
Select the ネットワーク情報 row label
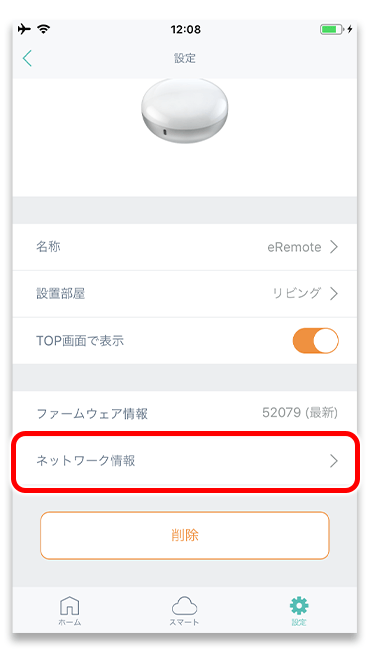tap(86, 461)
